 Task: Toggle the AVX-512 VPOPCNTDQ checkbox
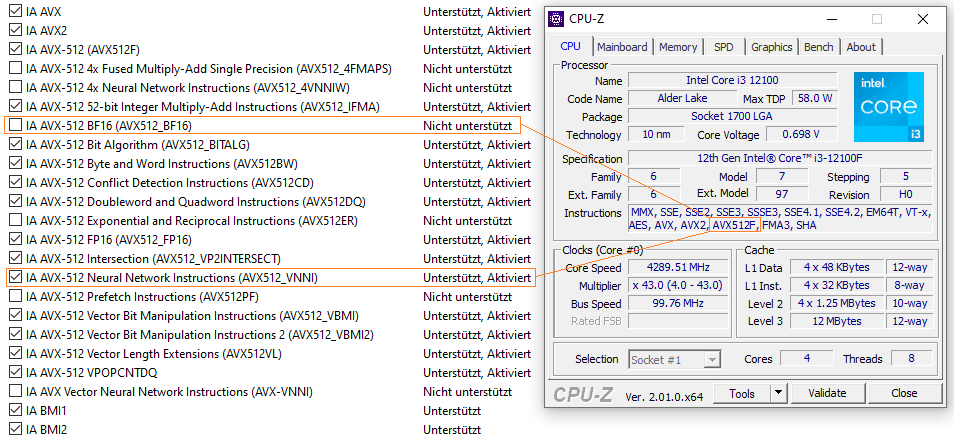tap(16, 372)
